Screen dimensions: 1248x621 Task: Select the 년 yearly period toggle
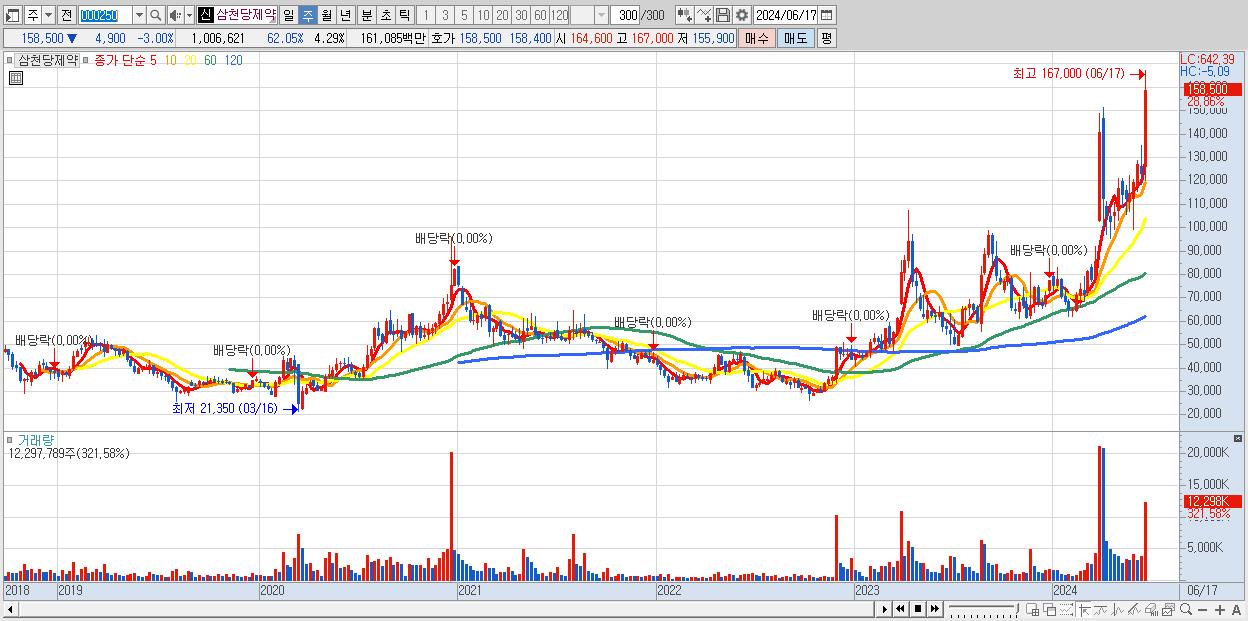tap(345, 16)
